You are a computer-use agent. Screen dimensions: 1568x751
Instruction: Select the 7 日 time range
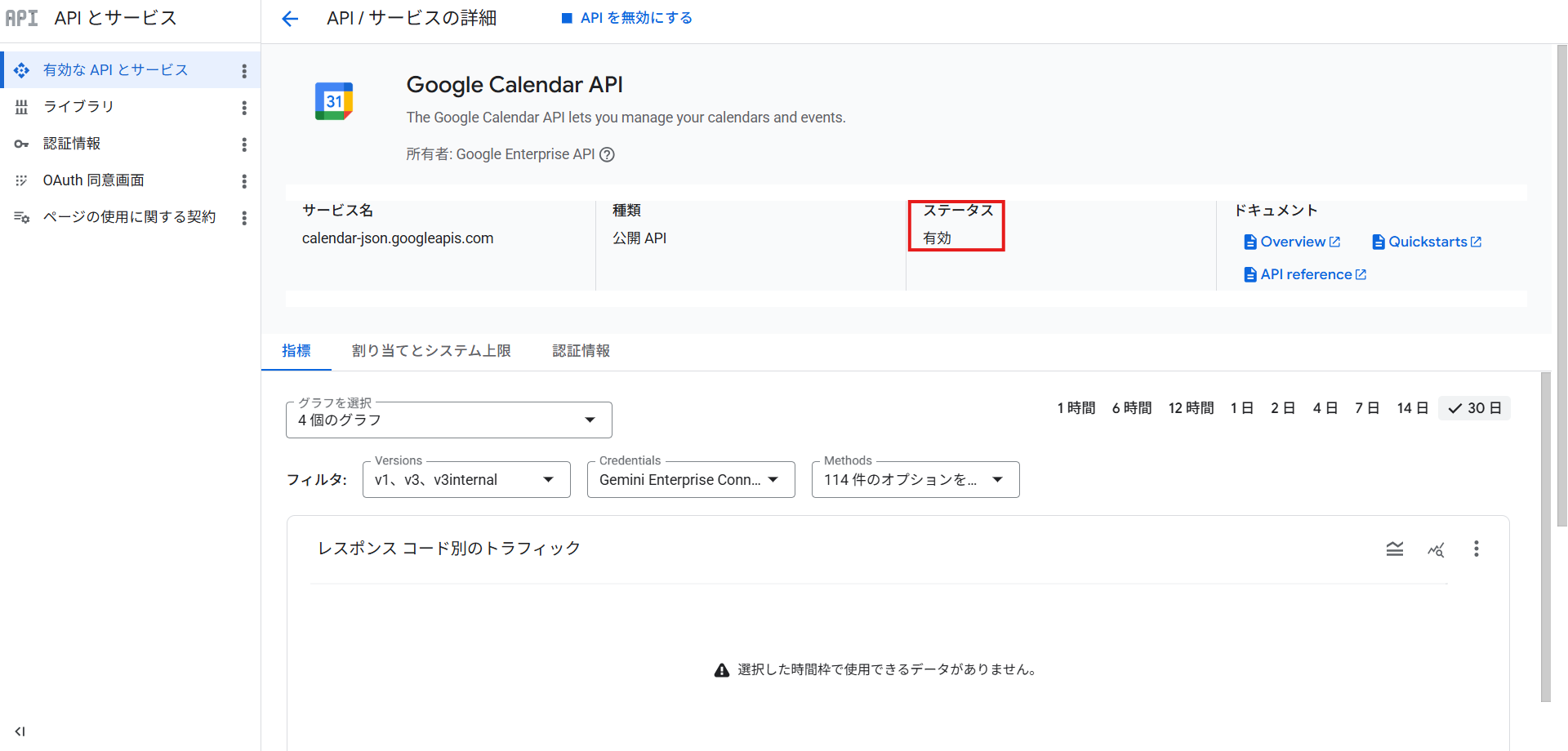click(x=1367, y=408)
